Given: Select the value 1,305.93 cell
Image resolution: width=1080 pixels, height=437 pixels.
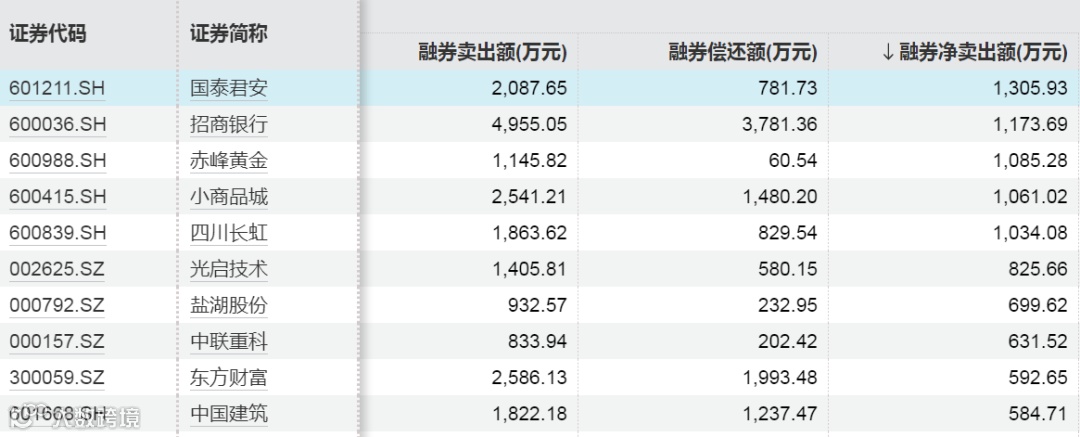Looking at the screenshot, I should (x=1031, y=88).
